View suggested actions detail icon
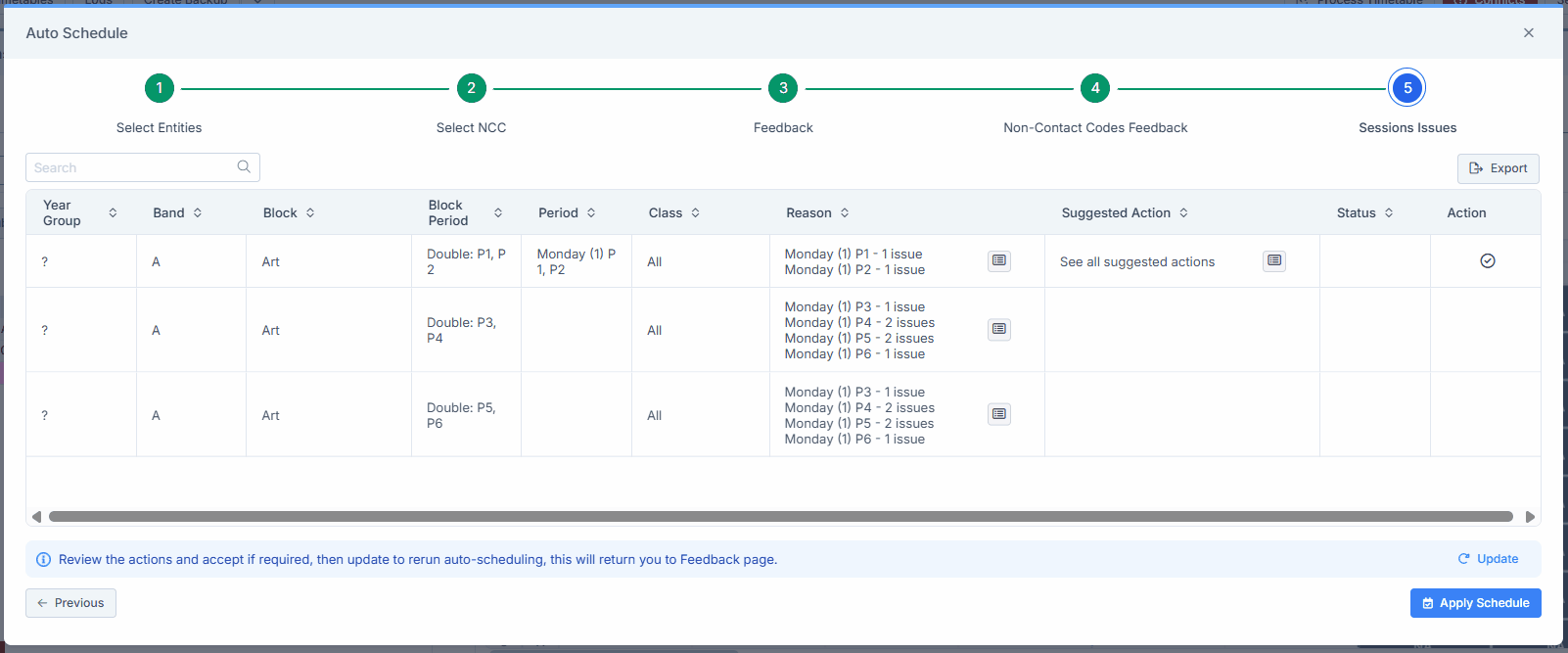Viewport: 1568px width, 653px height. tap(1273, 260)
